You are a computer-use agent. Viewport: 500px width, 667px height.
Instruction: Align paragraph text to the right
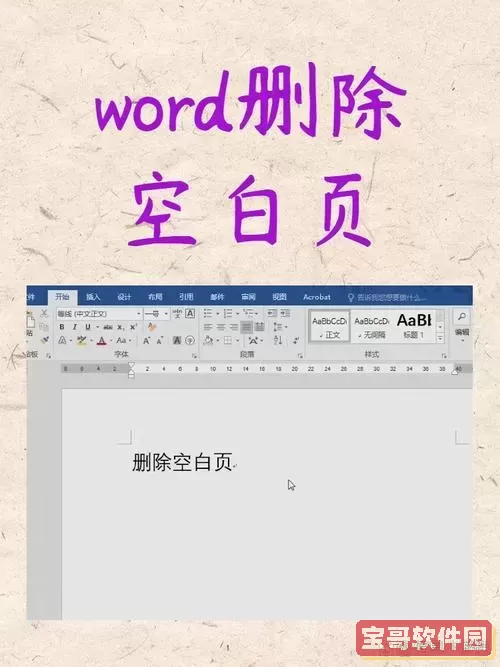(234, 327)
